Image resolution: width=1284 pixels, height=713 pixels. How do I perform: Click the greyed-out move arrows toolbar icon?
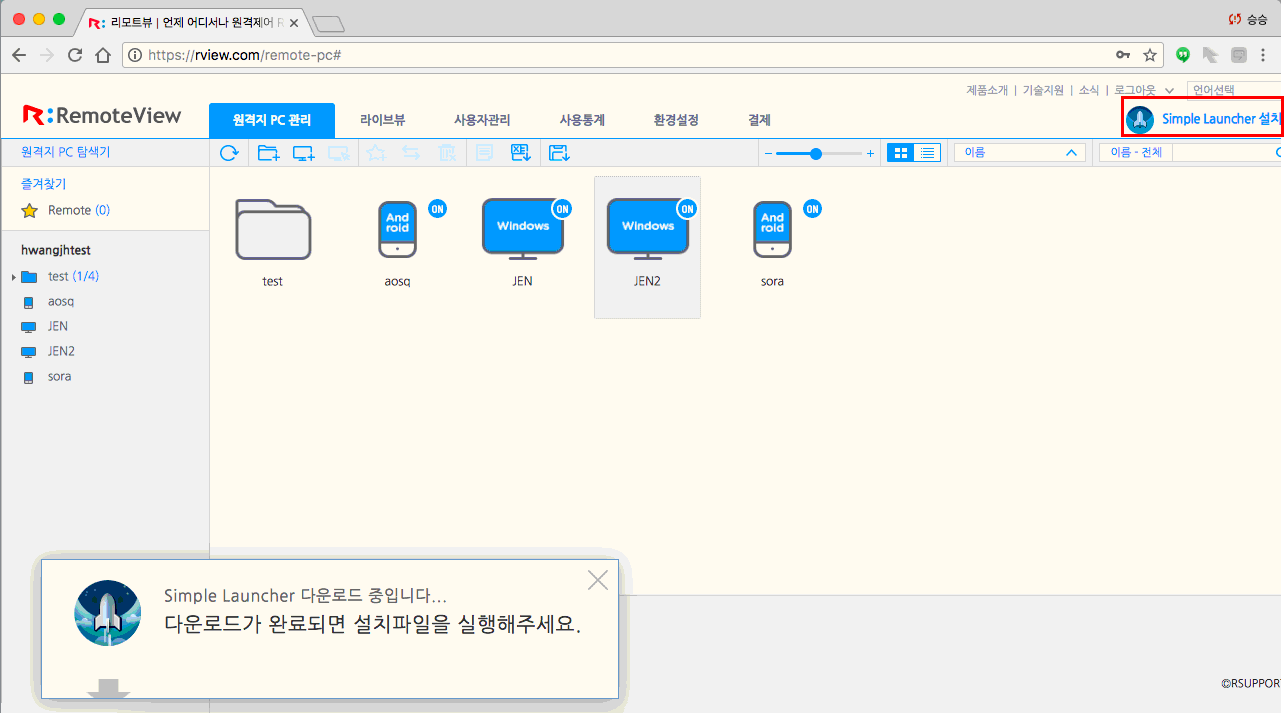click(411, 153)
